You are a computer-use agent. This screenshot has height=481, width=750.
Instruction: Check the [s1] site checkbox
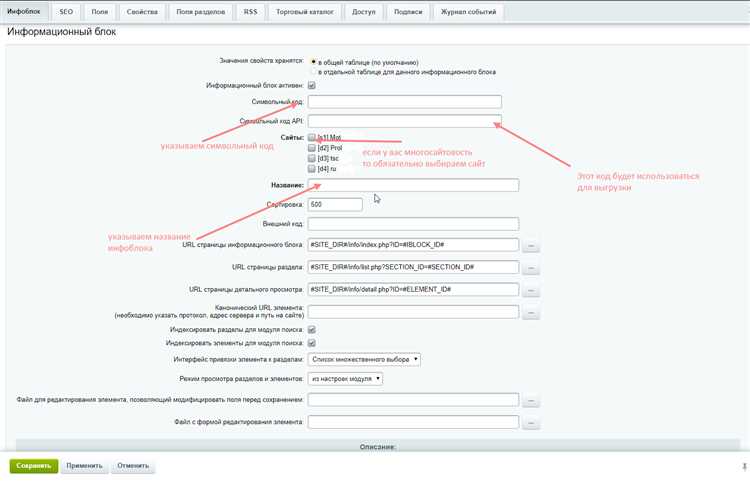click(311, 137)
